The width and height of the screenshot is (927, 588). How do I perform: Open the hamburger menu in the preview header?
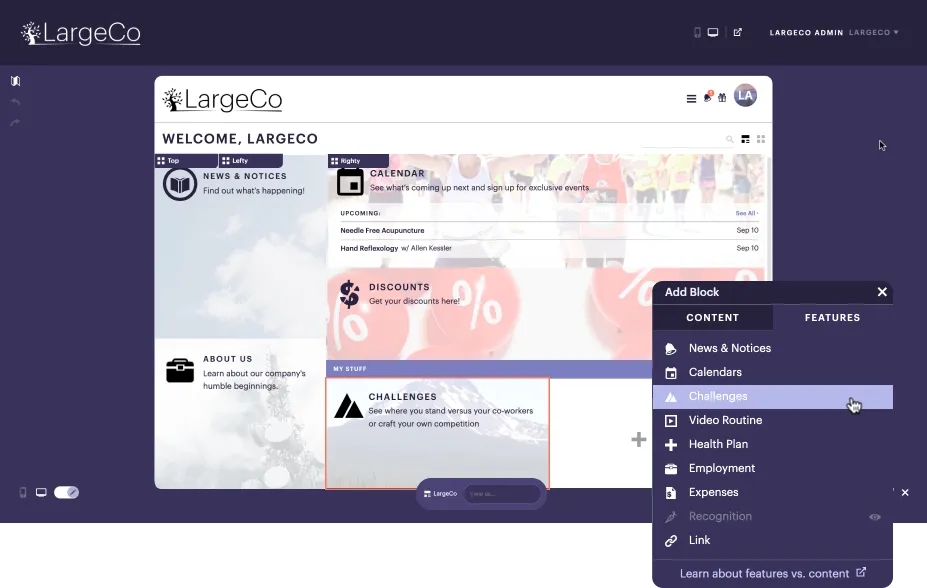pos(691,99)
